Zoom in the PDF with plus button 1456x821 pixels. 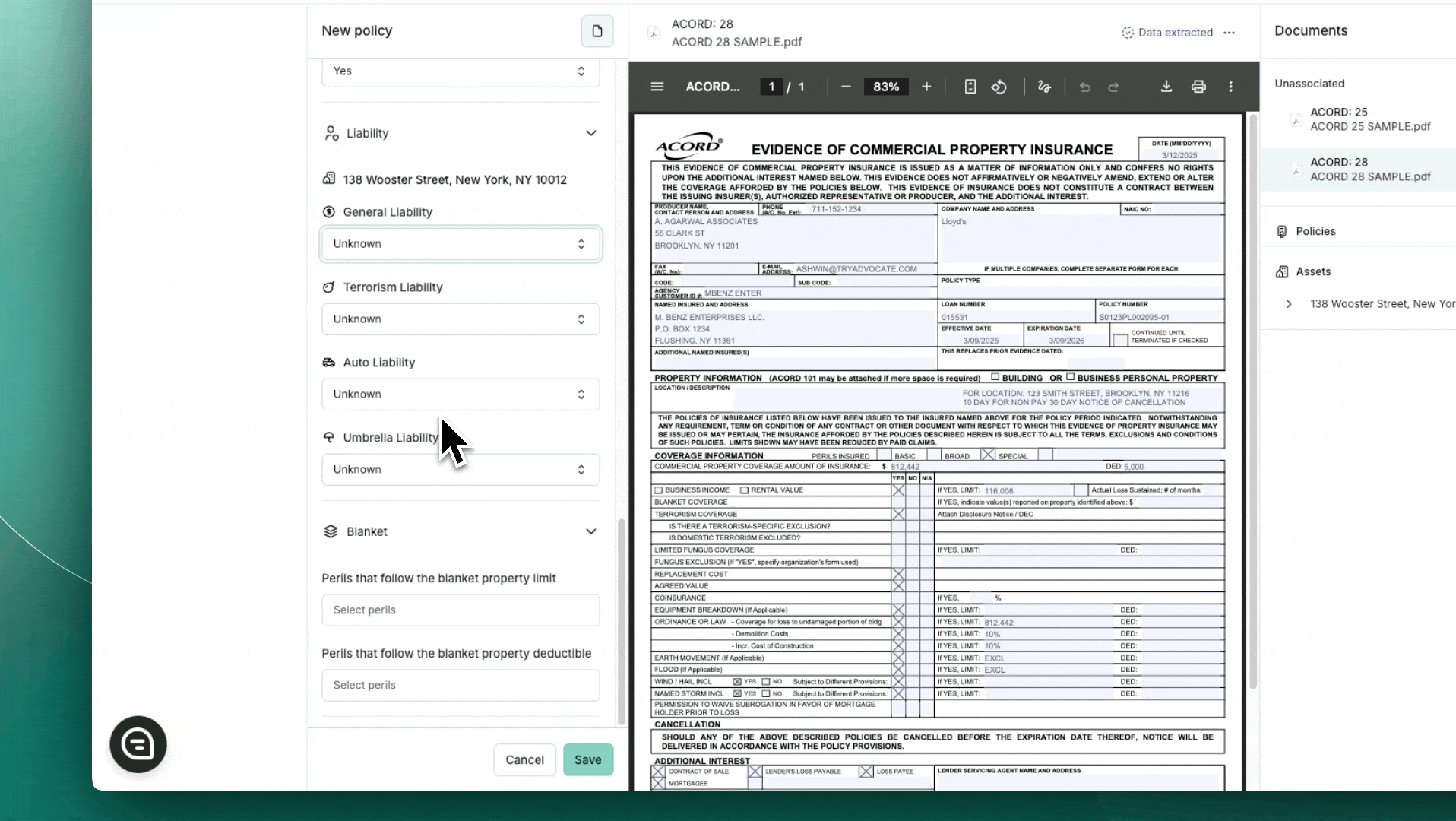pos(926,87)
